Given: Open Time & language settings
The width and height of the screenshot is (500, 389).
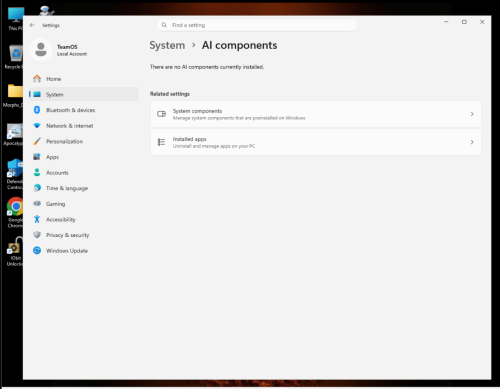Looking at the screenshot, I should point(84,188).
